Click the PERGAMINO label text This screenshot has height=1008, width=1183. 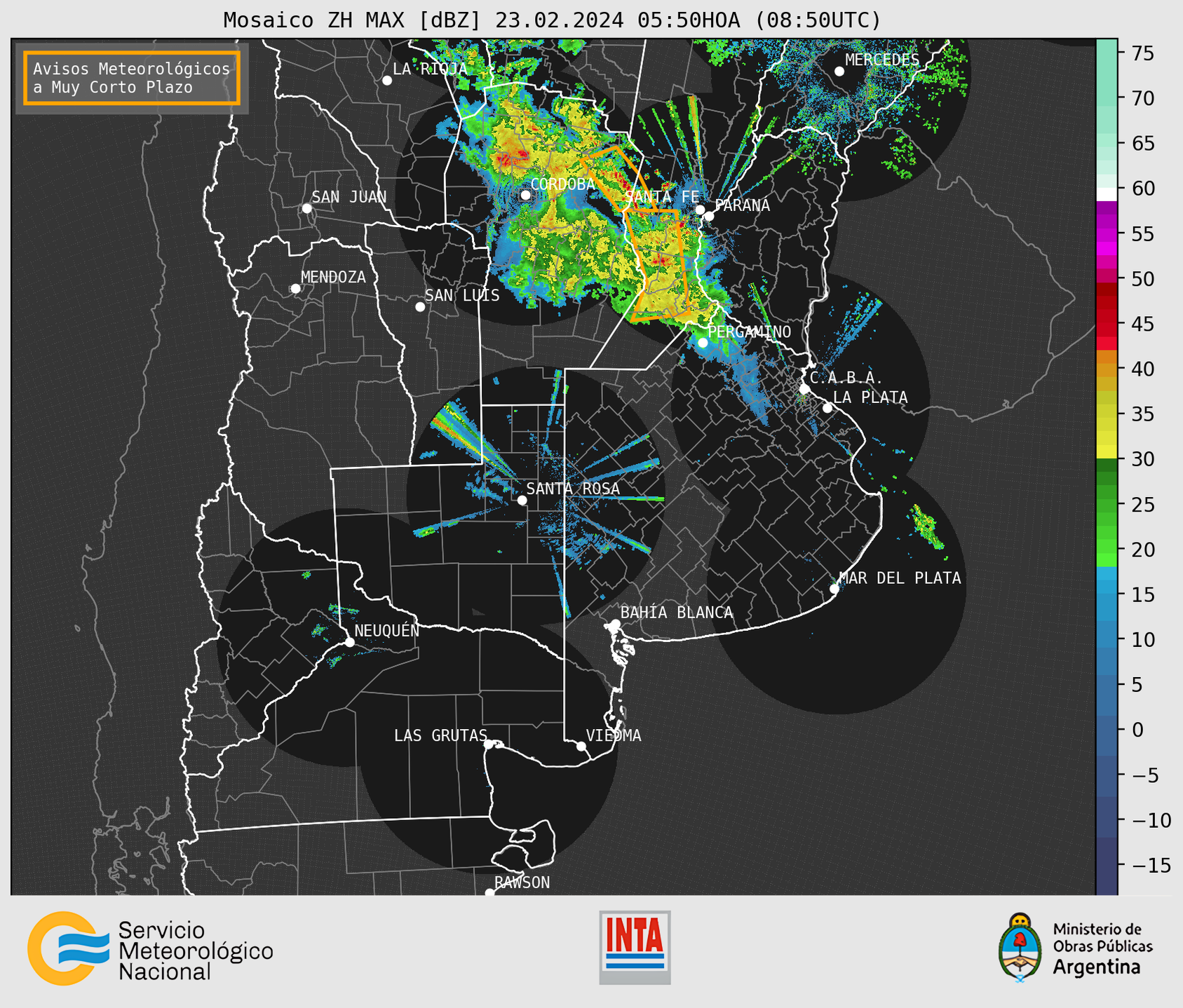point(750,332)
